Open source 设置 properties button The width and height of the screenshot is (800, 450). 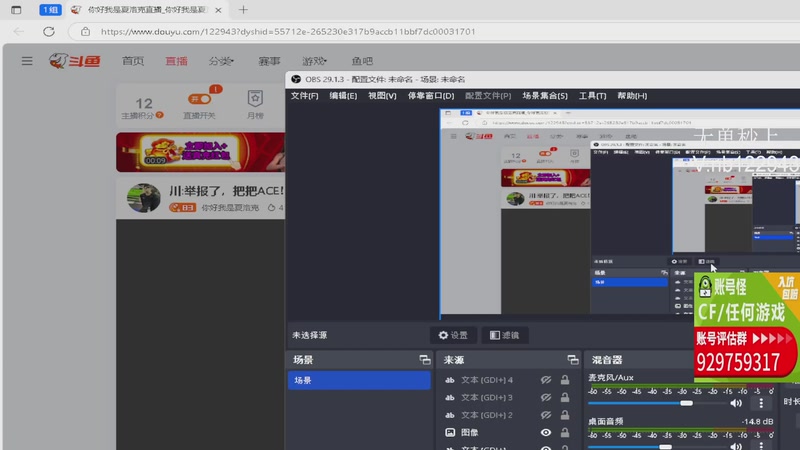[453, 335]
